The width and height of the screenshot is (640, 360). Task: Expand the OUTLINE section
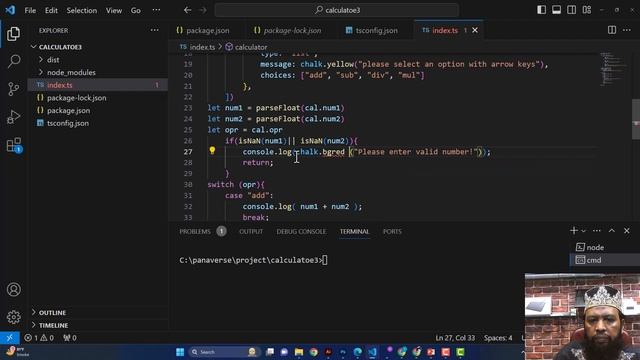point(97,312)
